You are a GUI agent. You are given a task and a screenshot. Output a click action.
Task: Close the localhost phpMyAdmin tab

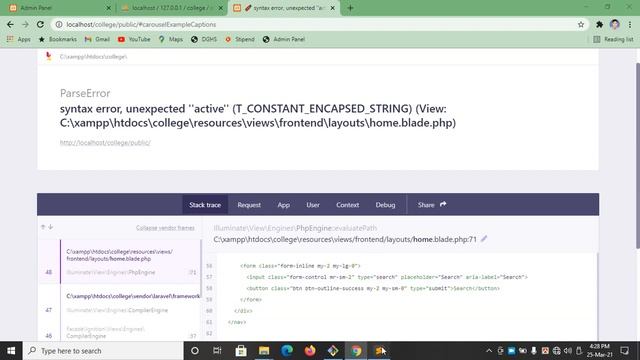pos(221,8)
